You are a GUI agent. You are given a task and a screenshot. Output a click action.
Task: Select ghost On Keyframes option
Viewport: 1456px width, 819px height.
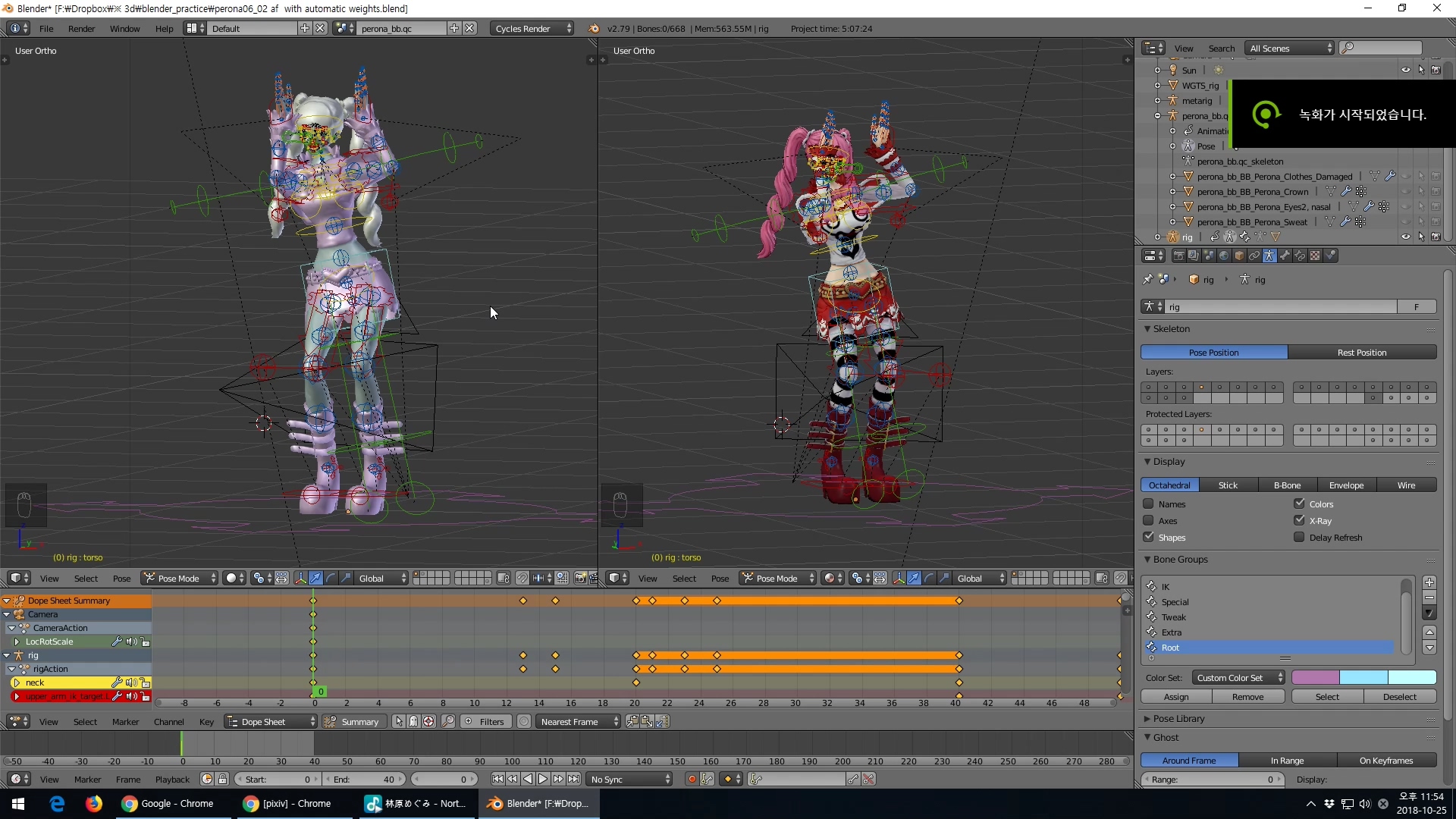click(x=1386, y=760)
